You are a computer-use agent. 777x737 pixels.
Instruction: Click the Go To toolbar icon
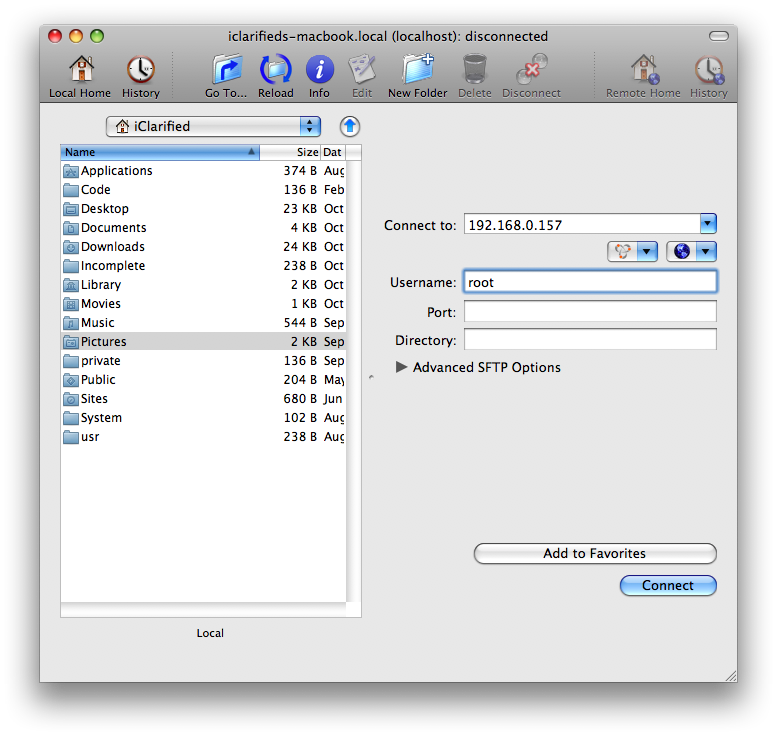(x=226, y=71)
